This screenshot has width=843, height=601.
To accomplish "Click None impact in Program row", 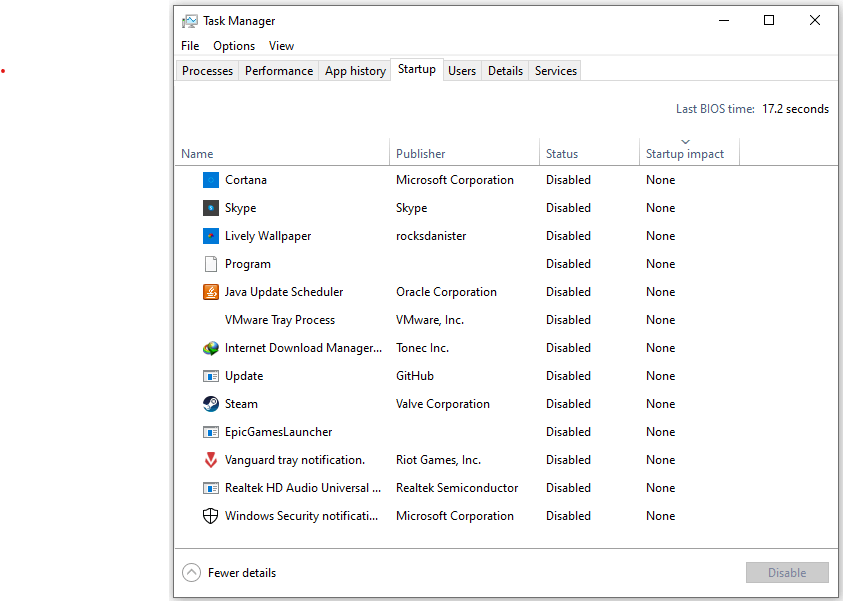I will click(x=660, y=264).
